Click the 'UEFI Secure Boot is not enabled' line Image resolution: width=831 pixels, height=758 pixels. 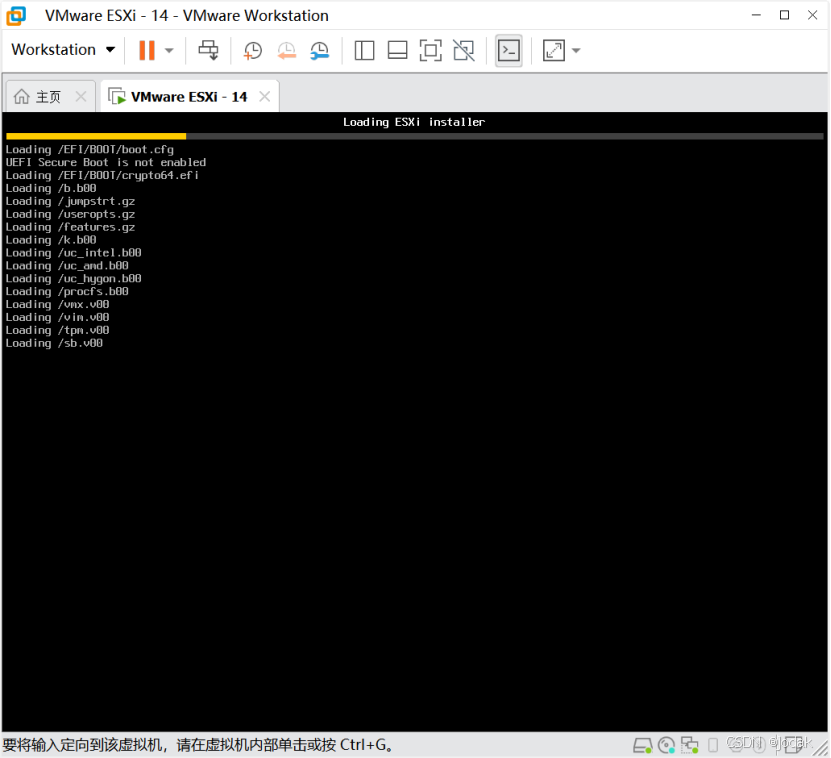pyautogui.click(x=105, y=163)
